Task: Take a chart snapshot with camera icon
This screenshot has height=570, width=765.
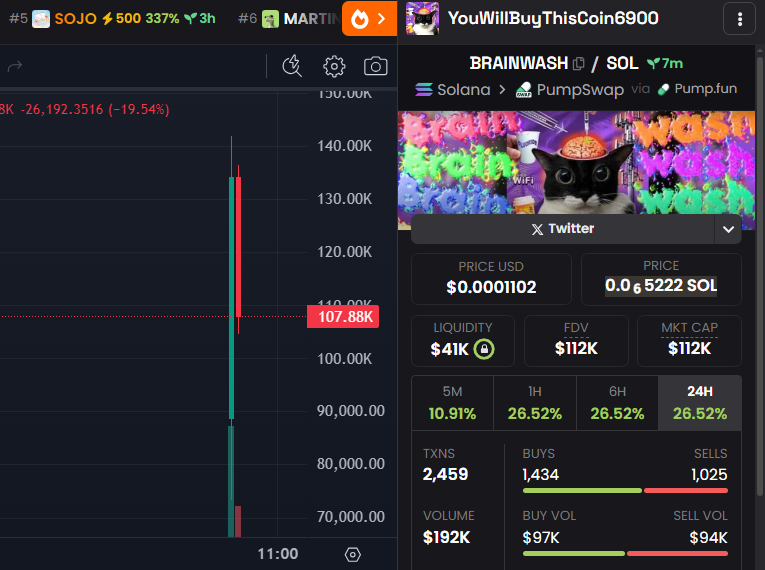Action: (375, 66)
